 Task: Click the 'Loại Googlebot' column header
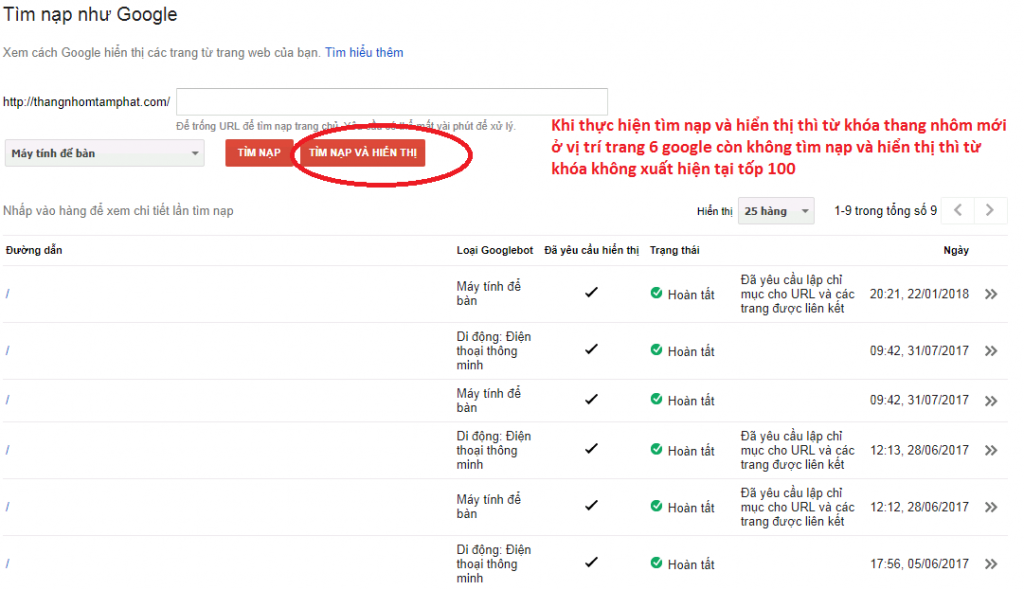point(494,250)
